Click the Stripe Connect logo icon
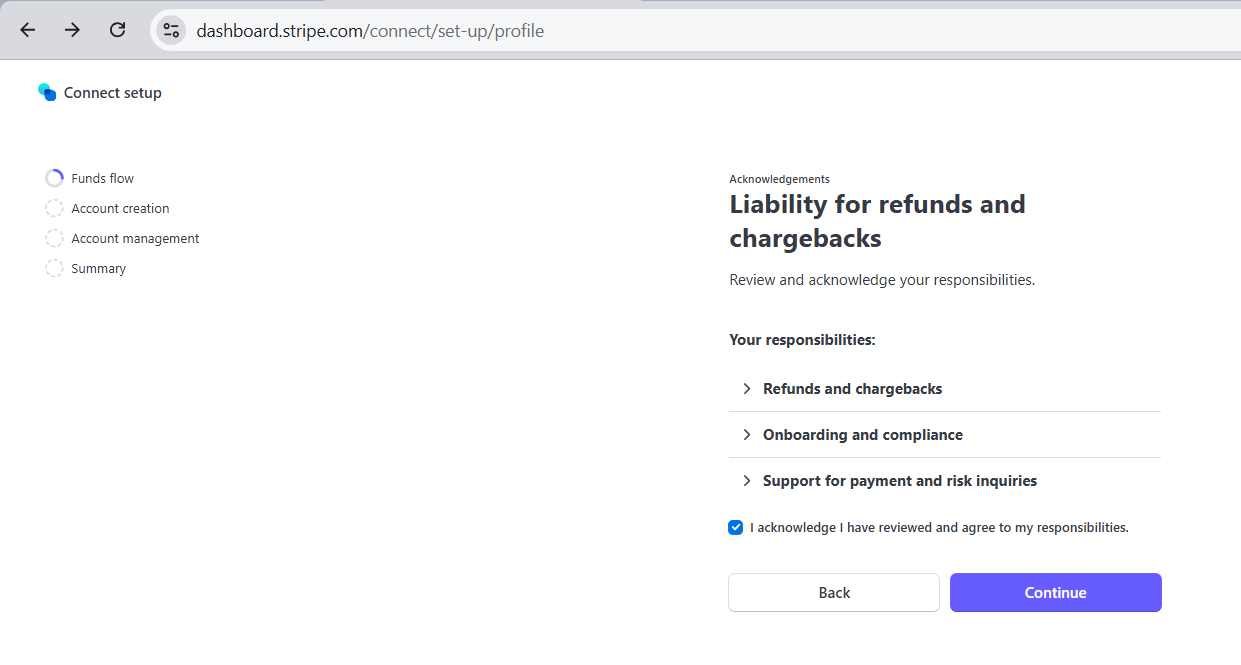1241x665 pixels. pos(47,92)
